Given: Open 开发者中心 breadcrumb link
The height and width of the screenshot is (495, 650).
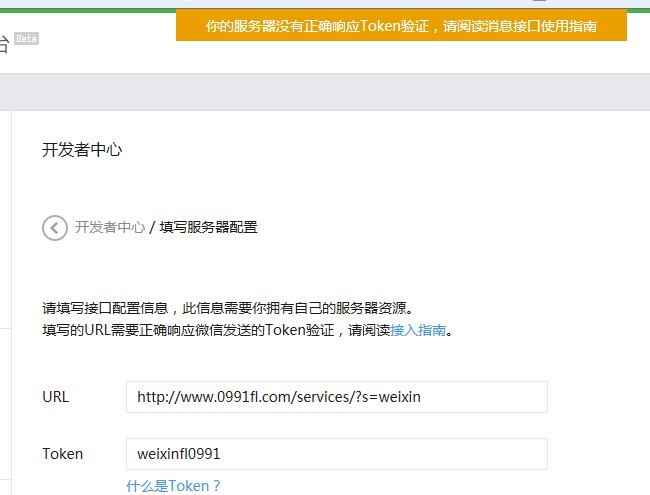Looking at the screenshot, I should [109, 227].
